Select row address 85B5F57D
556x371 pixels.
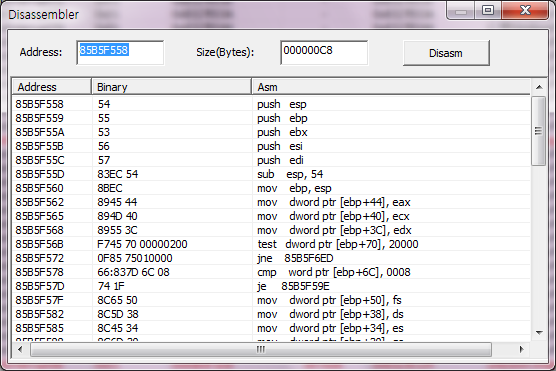pyautogui.click(x=40, y=286)
